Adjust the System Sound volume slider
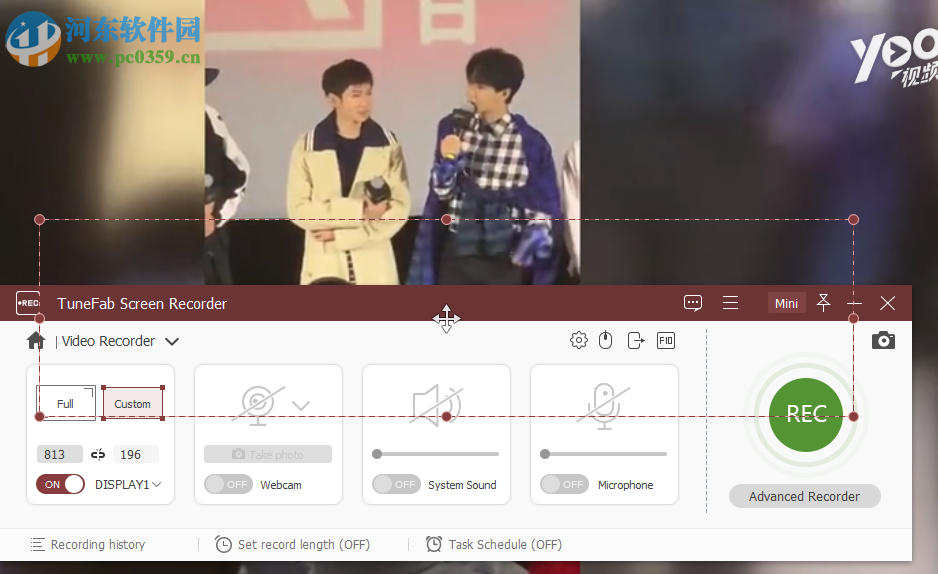This screenshot has height=574, width=938. tap(436, 454)
